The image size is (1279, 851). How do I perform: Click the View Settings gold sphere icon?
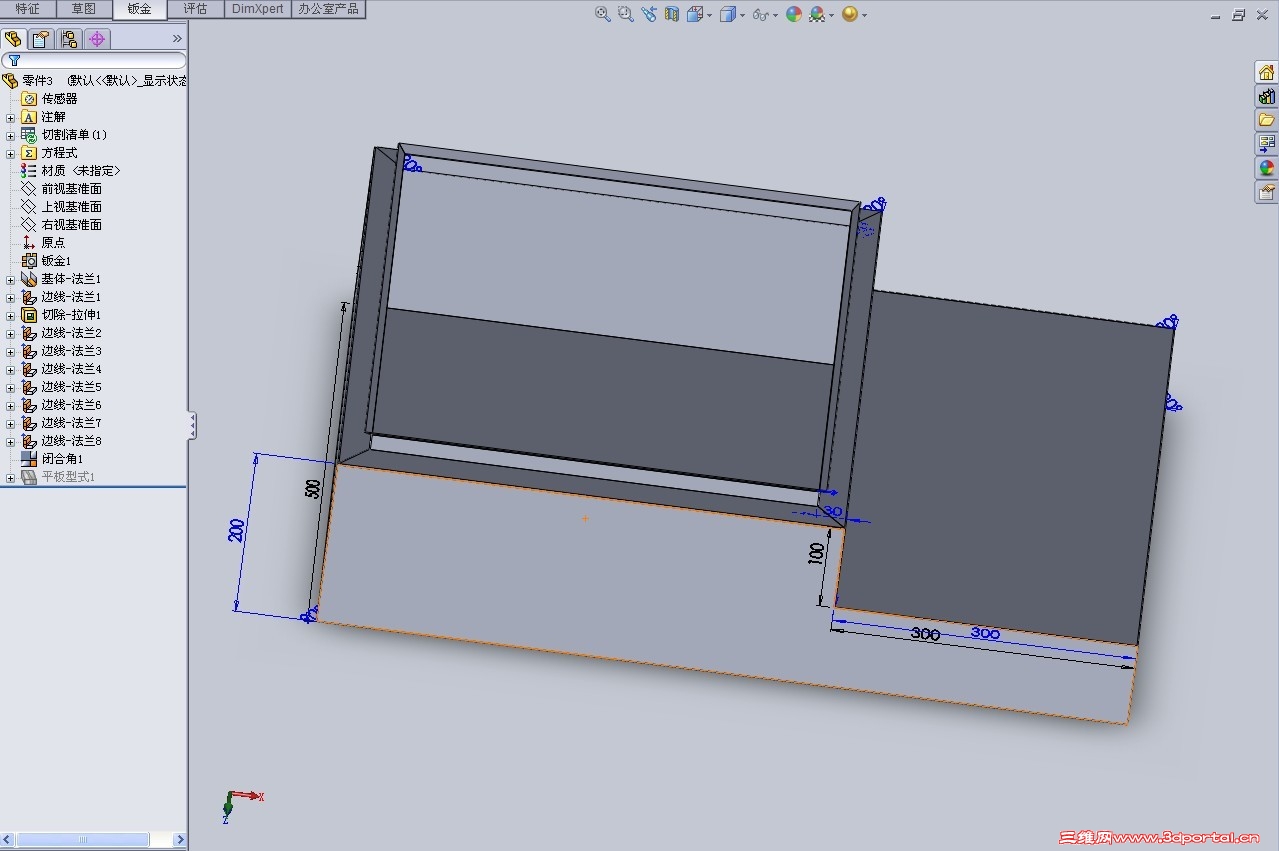[x=850, y=14]
